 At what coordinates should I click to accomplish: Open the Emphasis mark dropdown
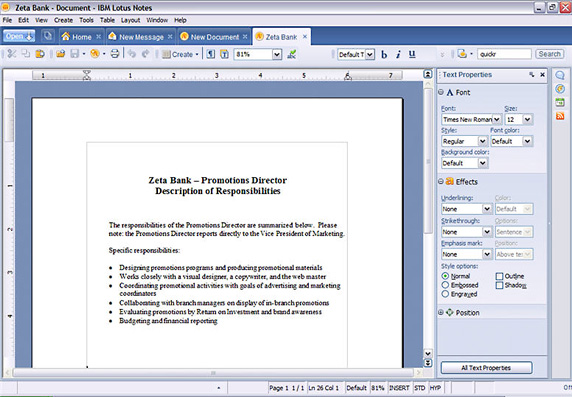[x=487, y=254]
